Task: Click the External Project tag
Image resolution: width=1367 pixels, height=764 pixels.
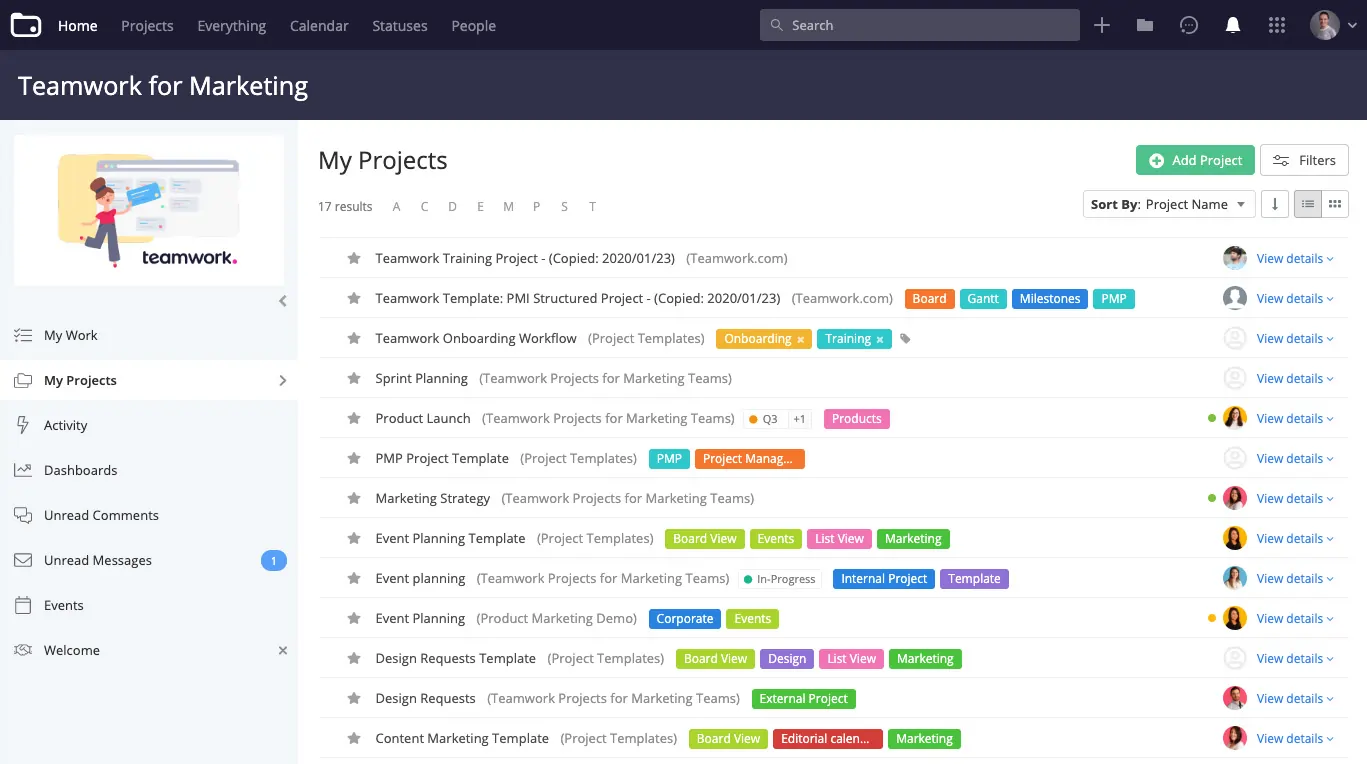Action: coord(803,698)
